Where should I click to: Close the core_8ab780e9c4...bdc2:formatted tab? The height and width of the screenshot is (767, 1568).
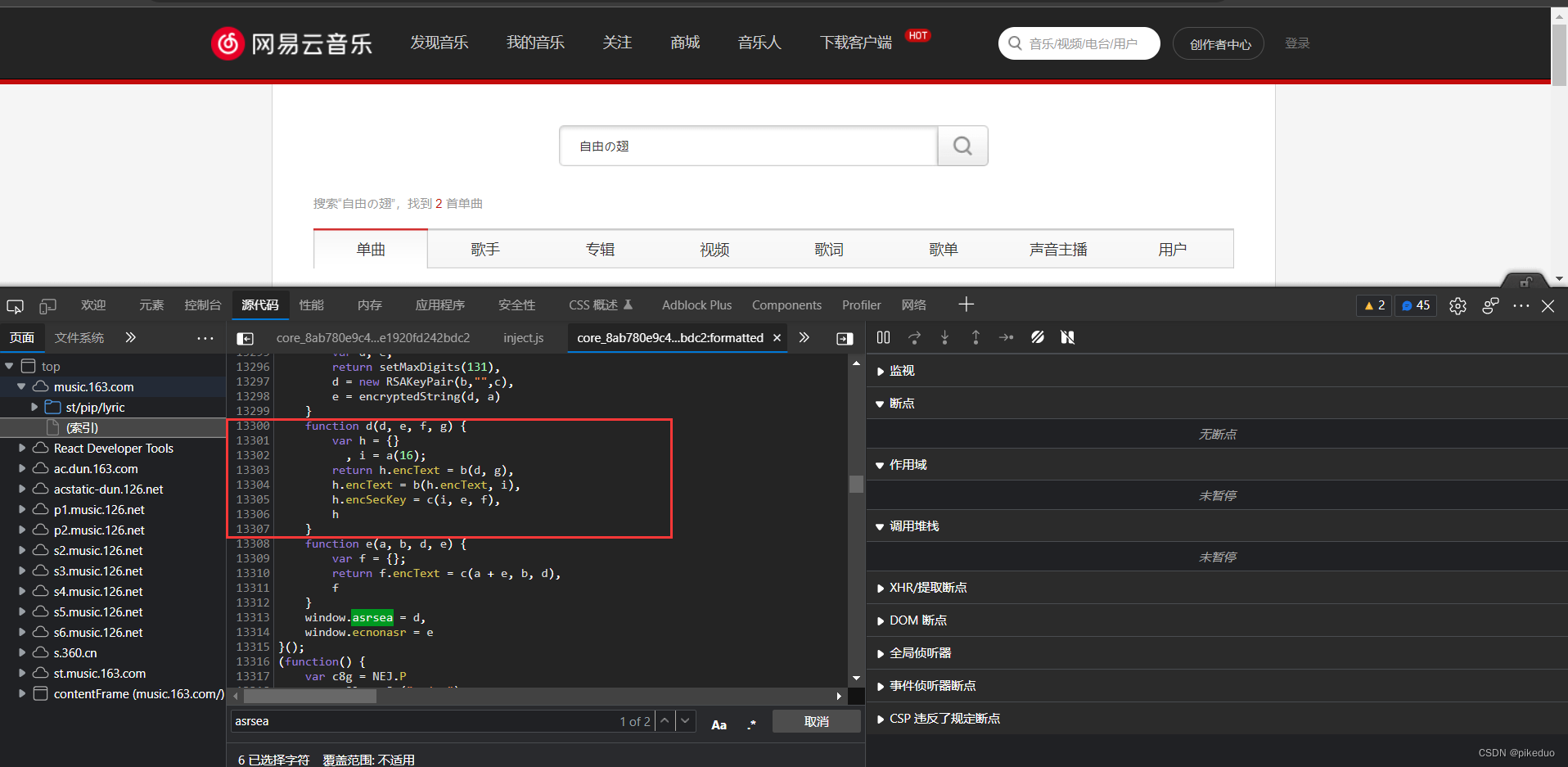point(777,337)
